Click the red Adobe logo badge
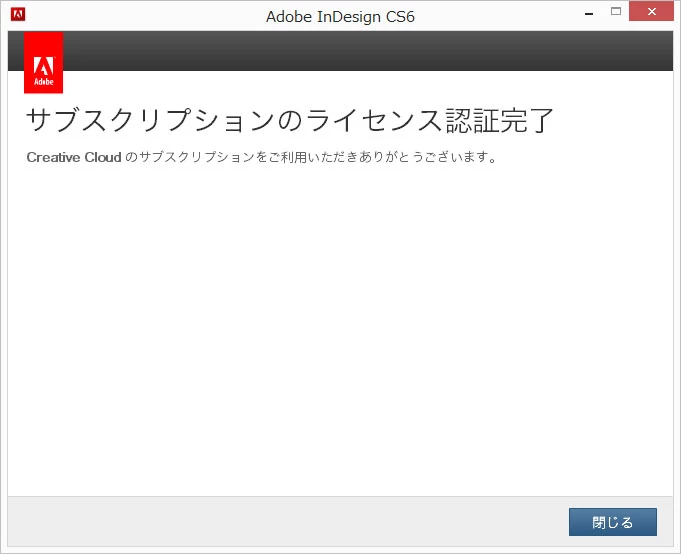This screenshot has width=681, height=554. (43, 63)
